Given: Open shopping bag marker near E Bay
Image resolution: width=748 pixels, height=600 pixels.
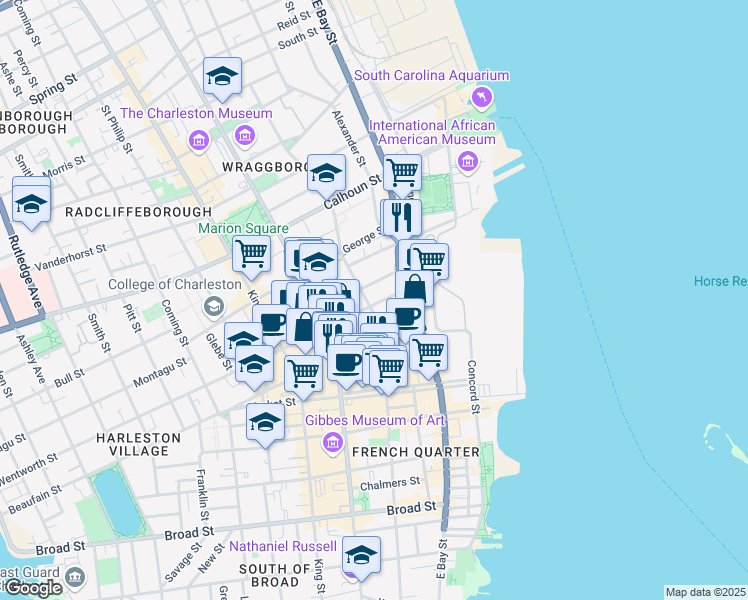Looking at the screenshot, I should coord(415,289).
